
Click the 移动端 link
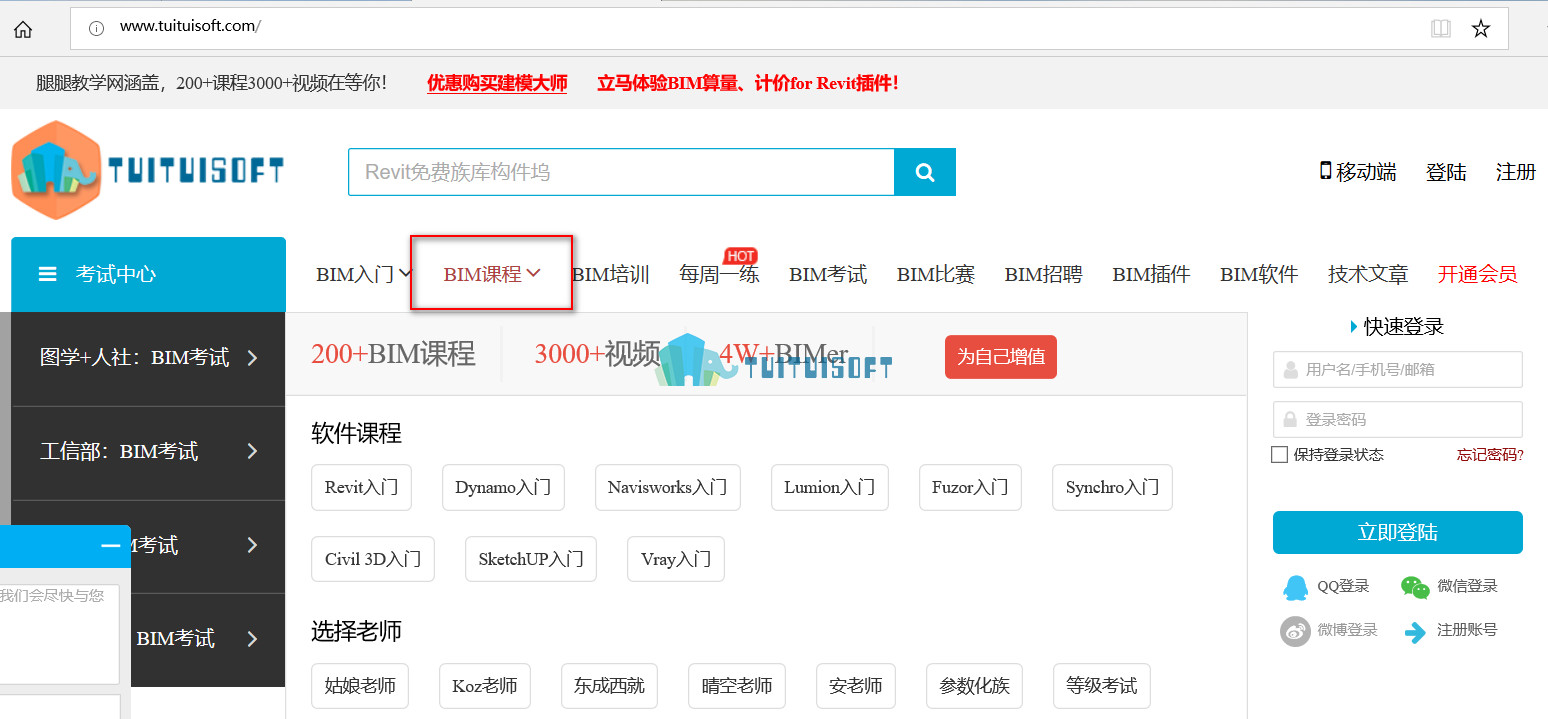(x=1358, y=172)
